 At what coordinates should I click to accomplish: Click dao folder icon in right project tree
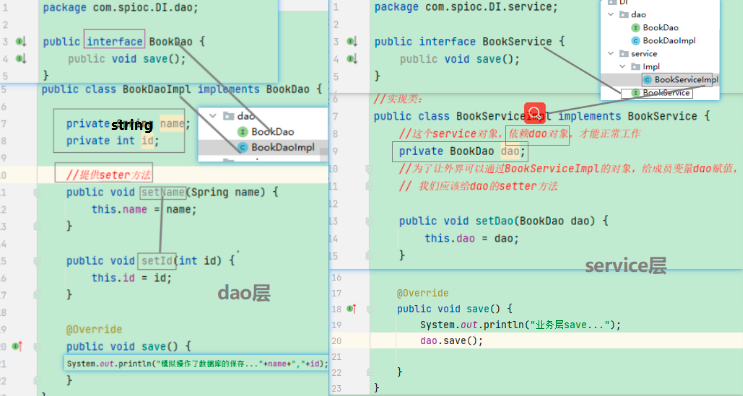(x=625, y=15)
